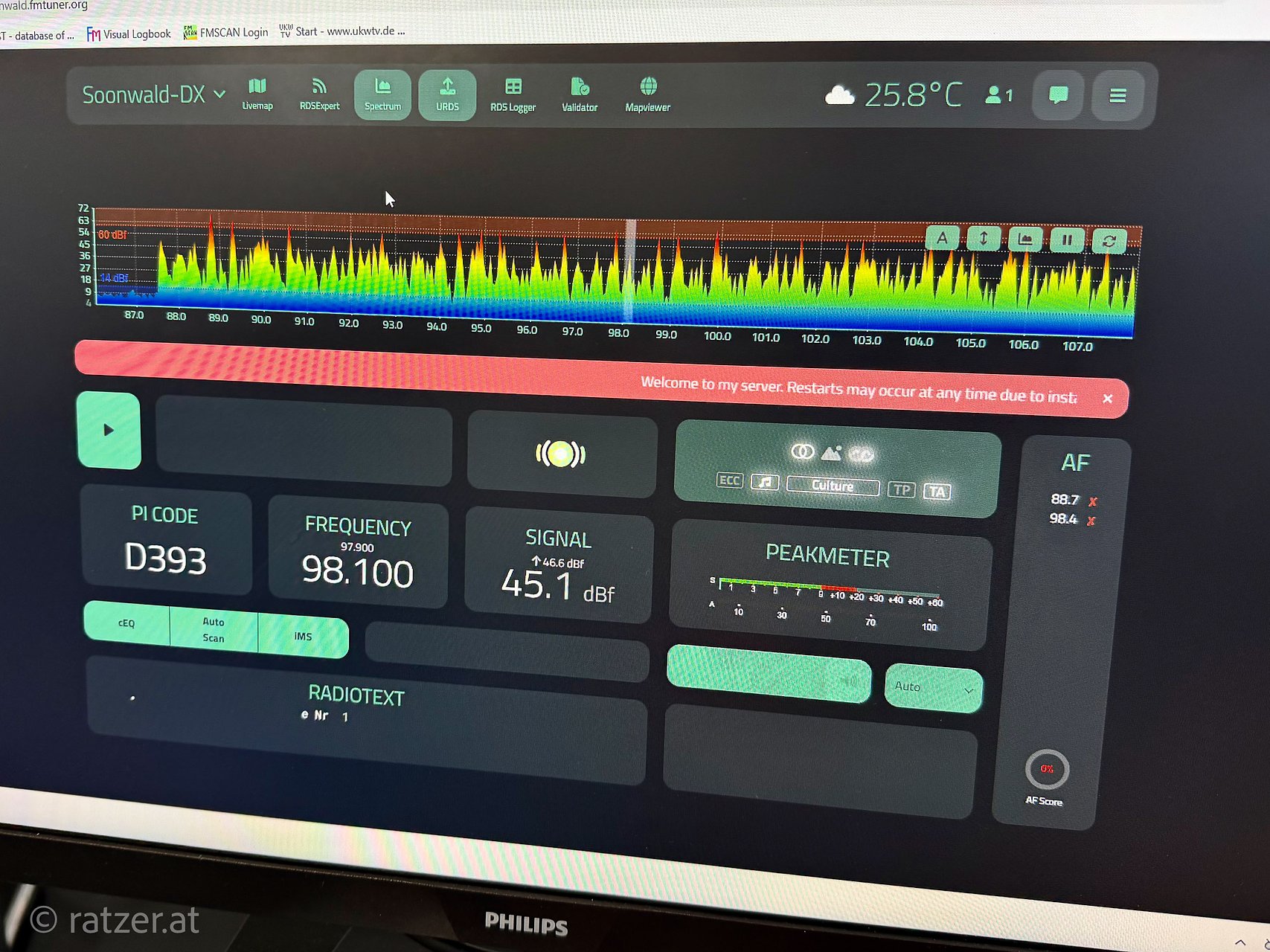Click the faded icon right of the mountain
This screenshot has height=952, width=1270.
click(862, 454)
